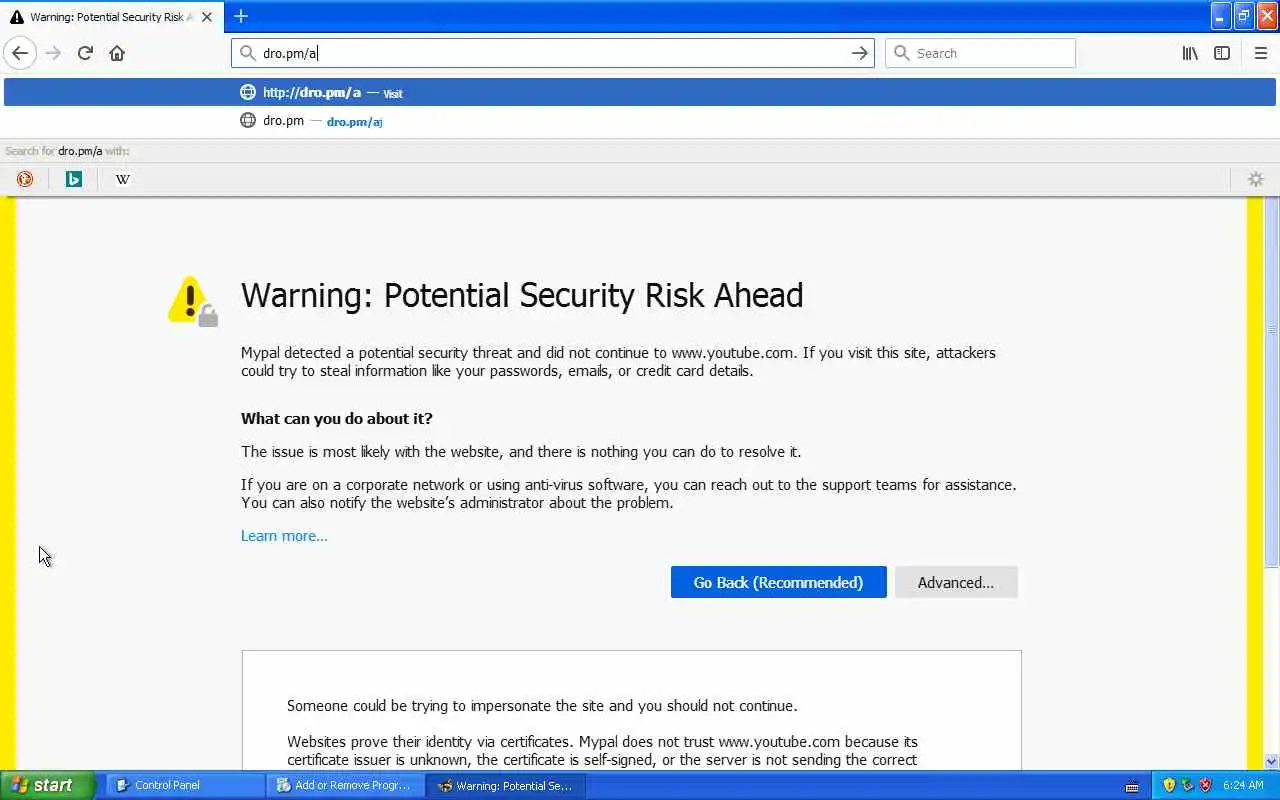Search with Wikipedia engine icon
1280x800 pixels.
click(x=122, y=179)
